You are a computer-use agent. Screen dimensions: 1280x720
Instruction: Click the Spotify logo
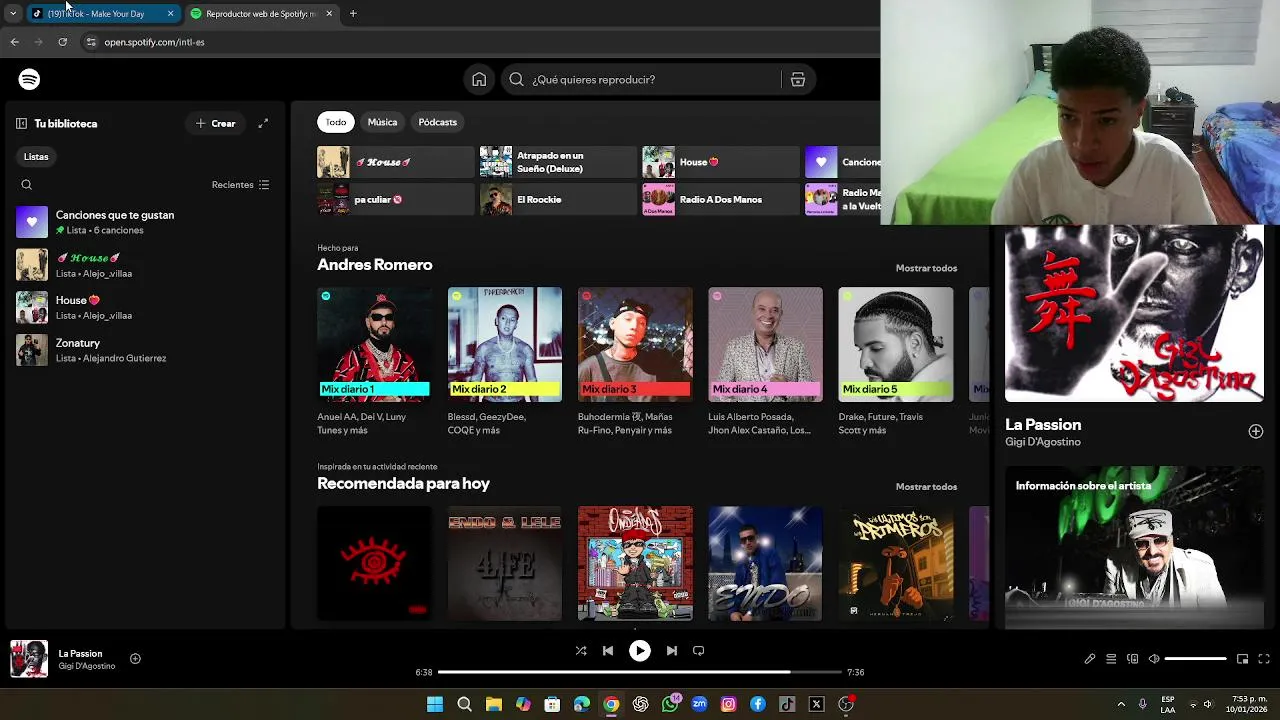click(x=29, y=80)
